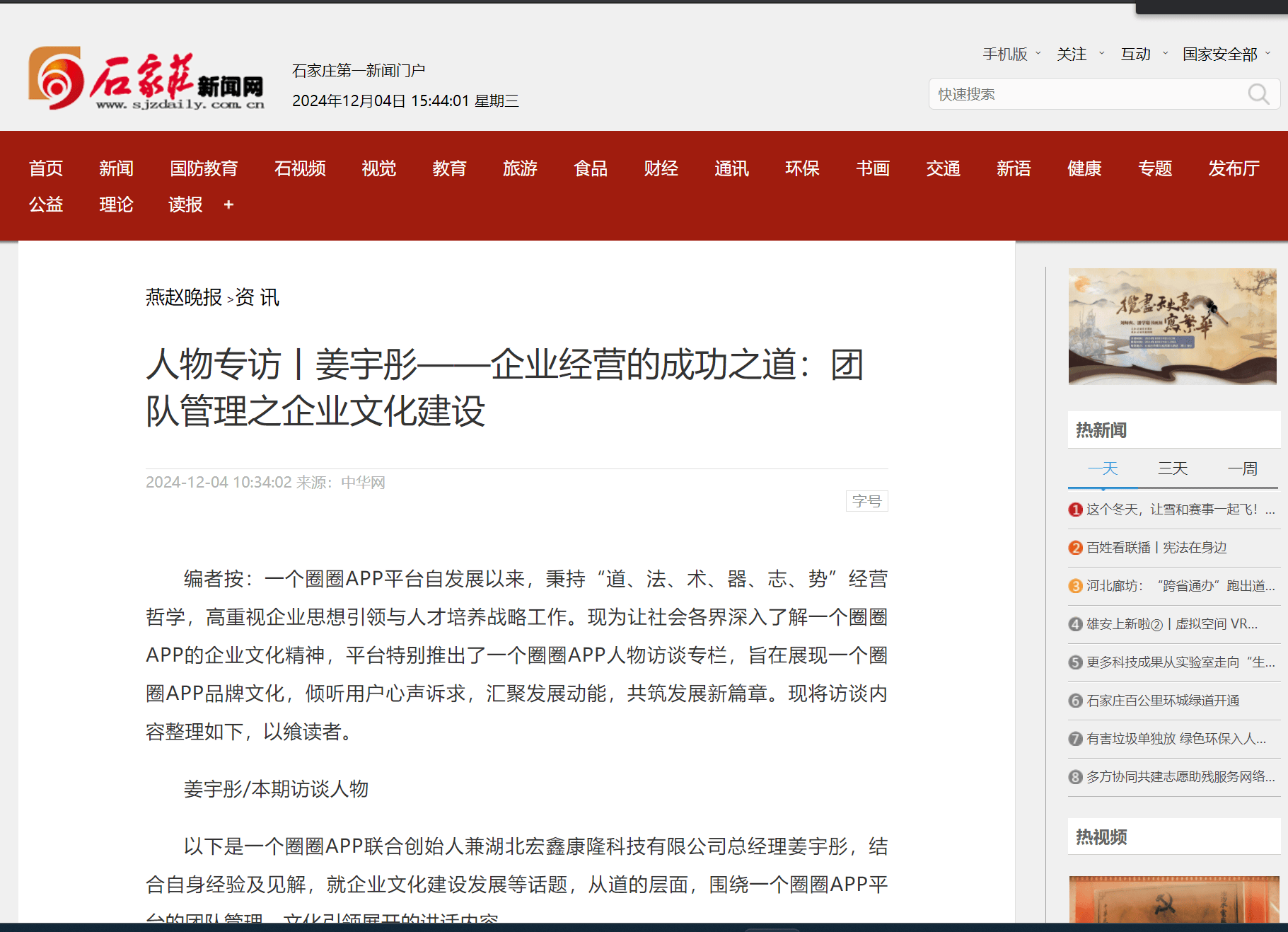Screen dimensions: 1288x932
Task: Open news item 有害垃圾单独放 绿色环保
Action: pyautogui.click(x=1176, y=739)
